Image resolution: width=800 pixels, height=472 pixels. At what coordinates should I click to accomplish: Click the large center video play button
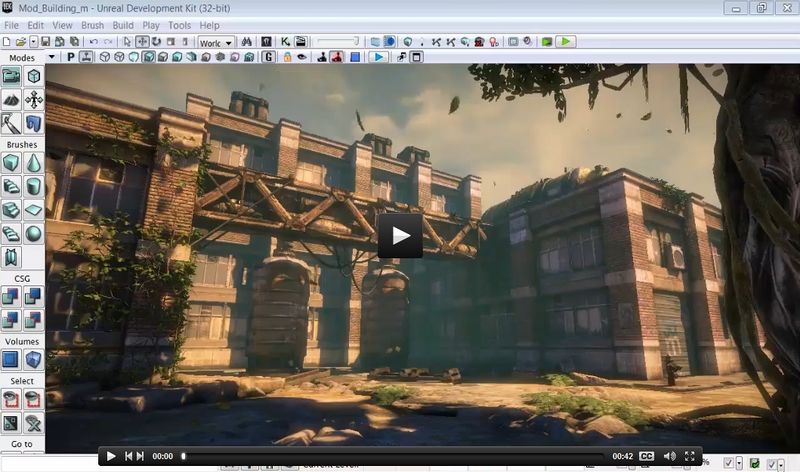(x=400, y=236)
